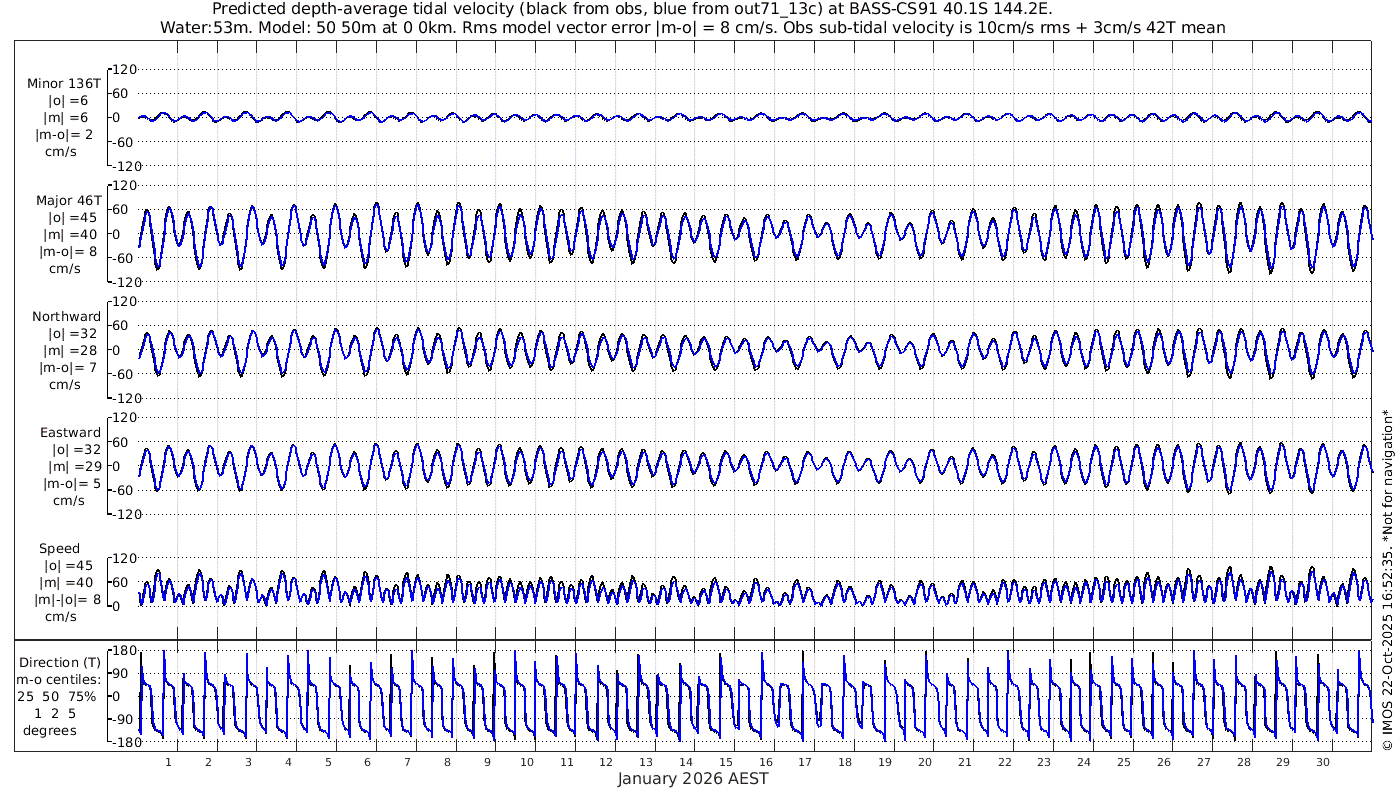The image size is (1400, 800).
Task: Click day 15 on the date axis
Action: pyautogui.click(x=726, y=762)
